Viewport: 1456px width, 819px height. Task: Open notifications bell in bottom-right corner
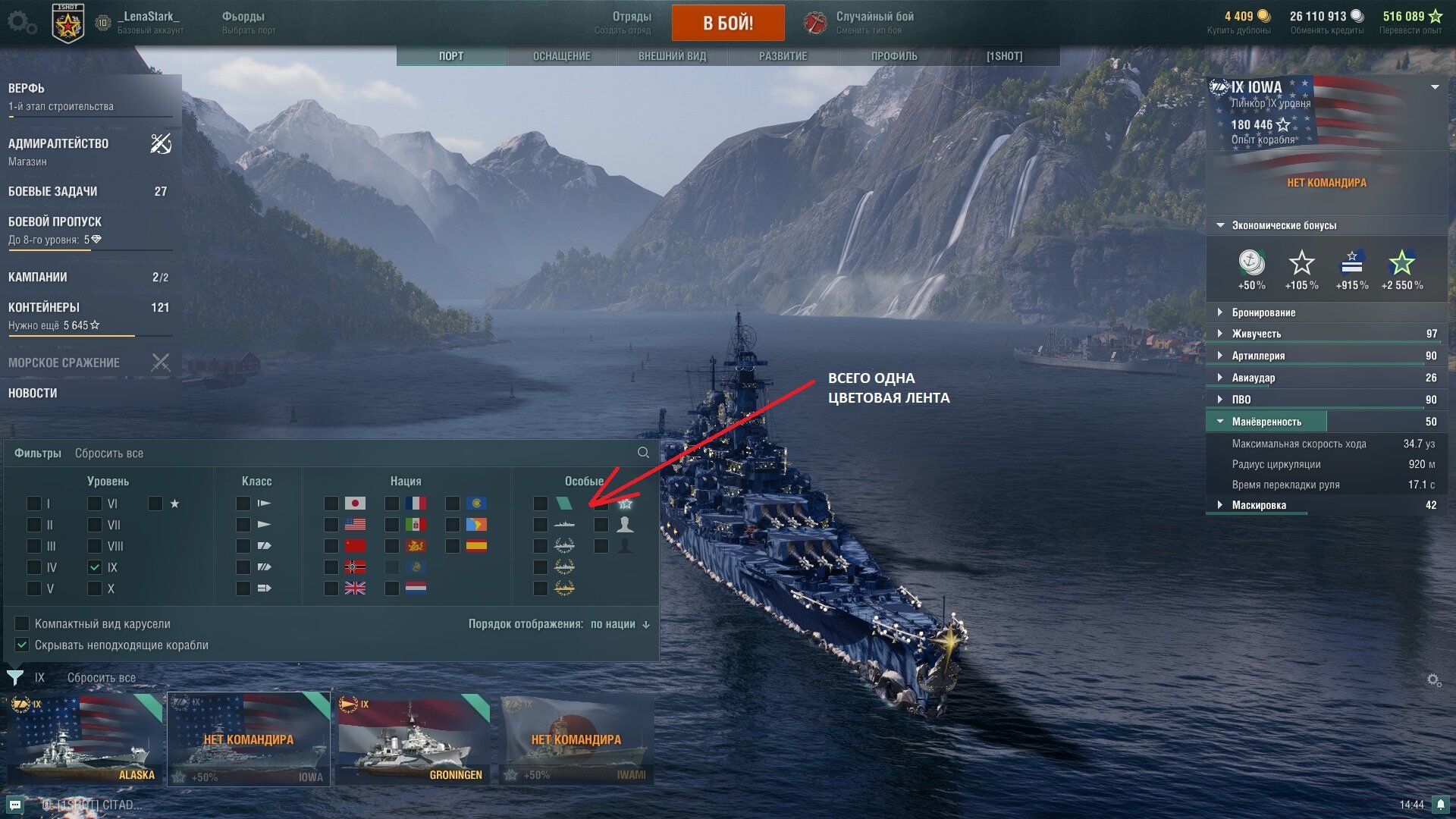(1440, 805)
